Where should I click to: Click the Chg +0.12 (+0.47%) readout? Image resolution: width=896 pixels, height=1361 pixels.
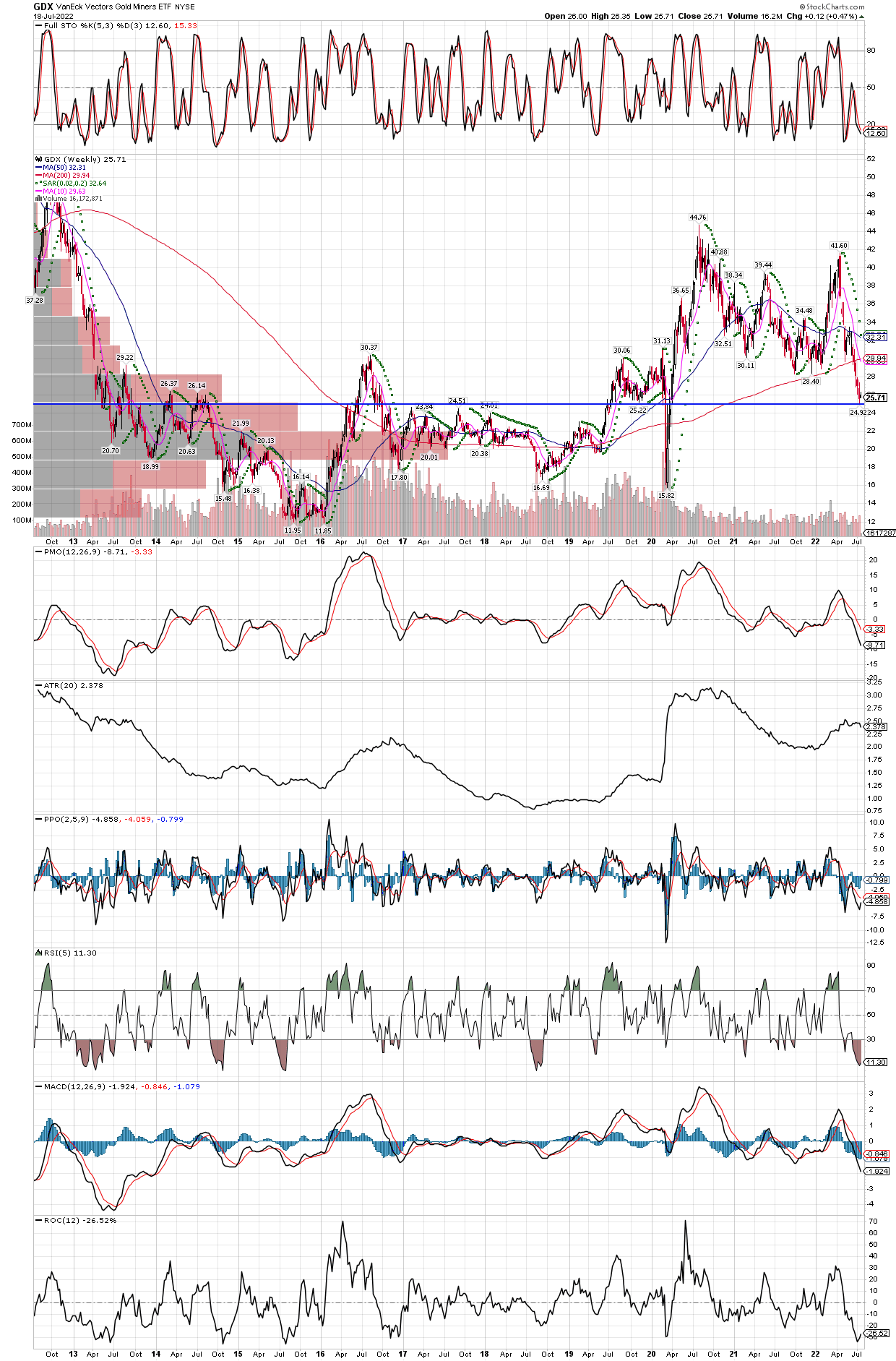822,16
